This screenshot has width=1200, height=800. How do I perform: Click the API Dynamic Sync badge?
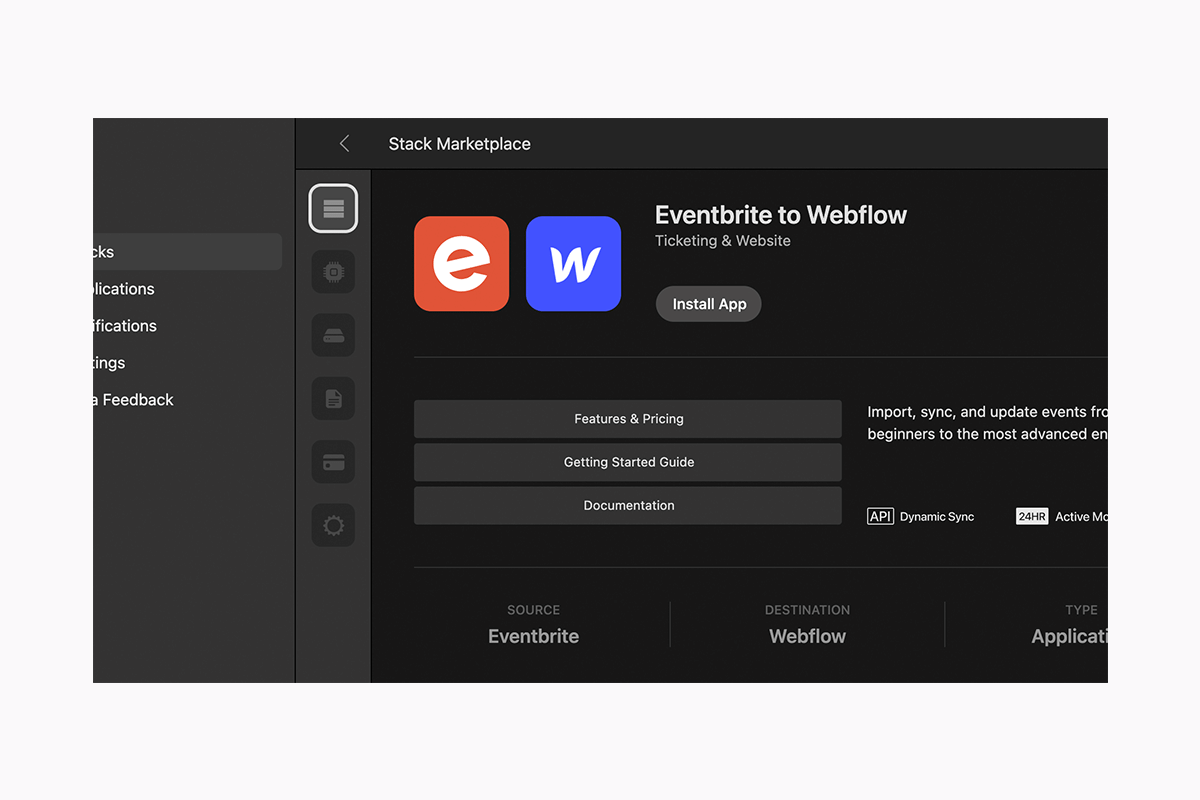coord(921,517)
